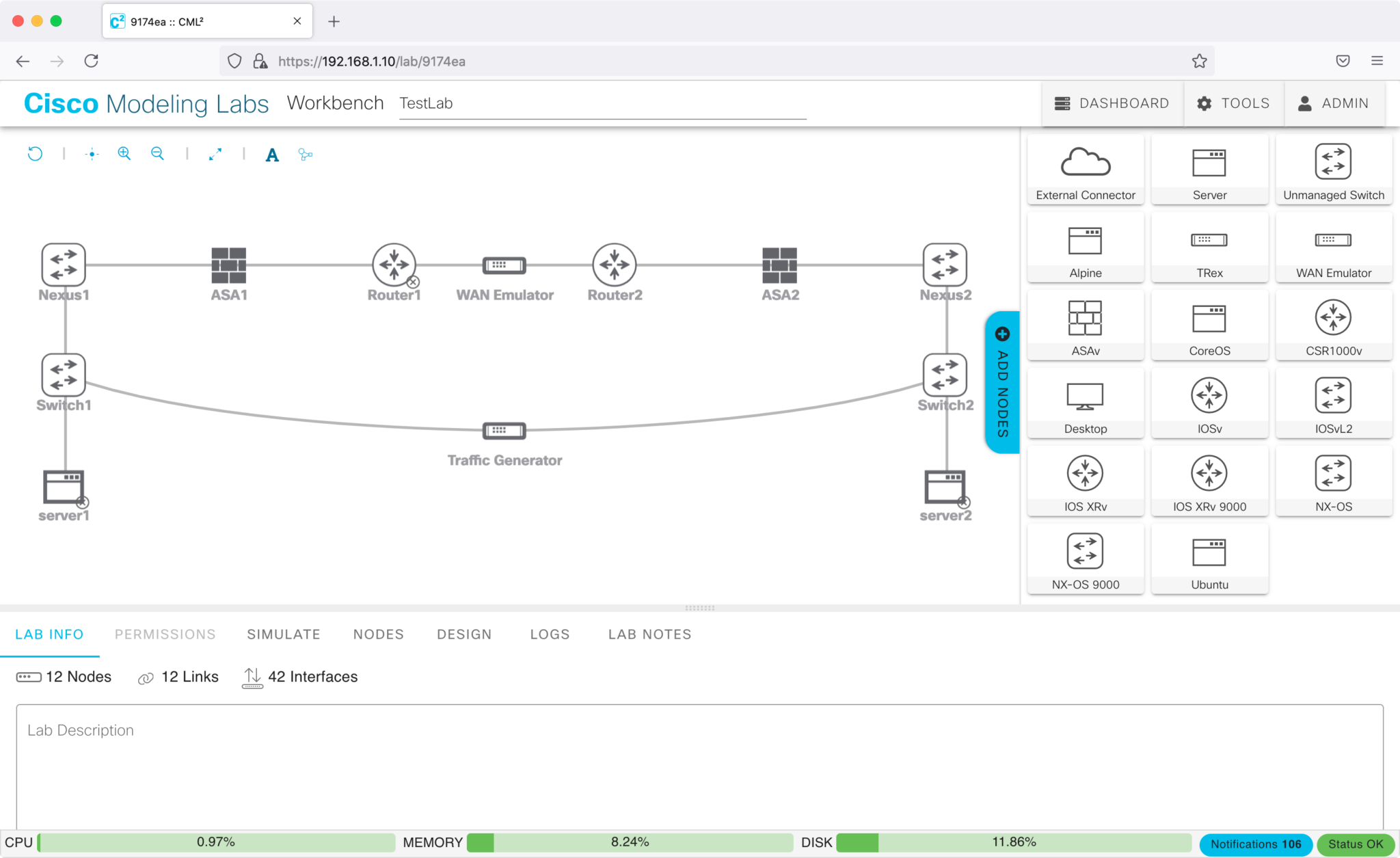This screenshot has width=1400, height=858.
Task: Pick the IOS XRv 9000 node type
Action: [1209, 482]
